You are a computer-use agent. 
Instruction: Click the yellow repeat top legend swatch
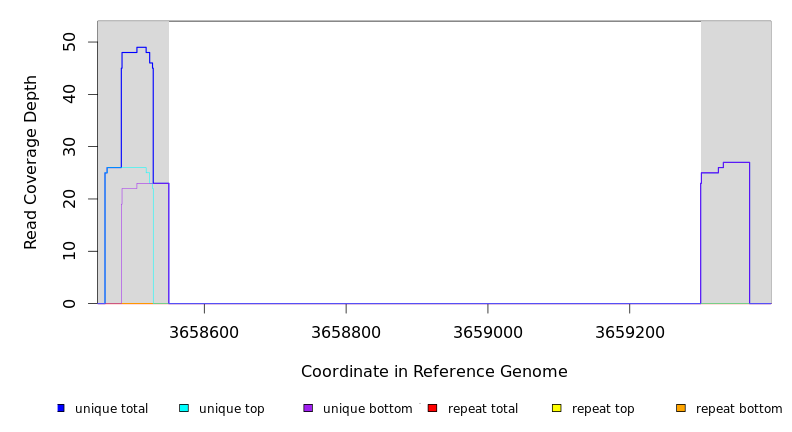point(557,408)
